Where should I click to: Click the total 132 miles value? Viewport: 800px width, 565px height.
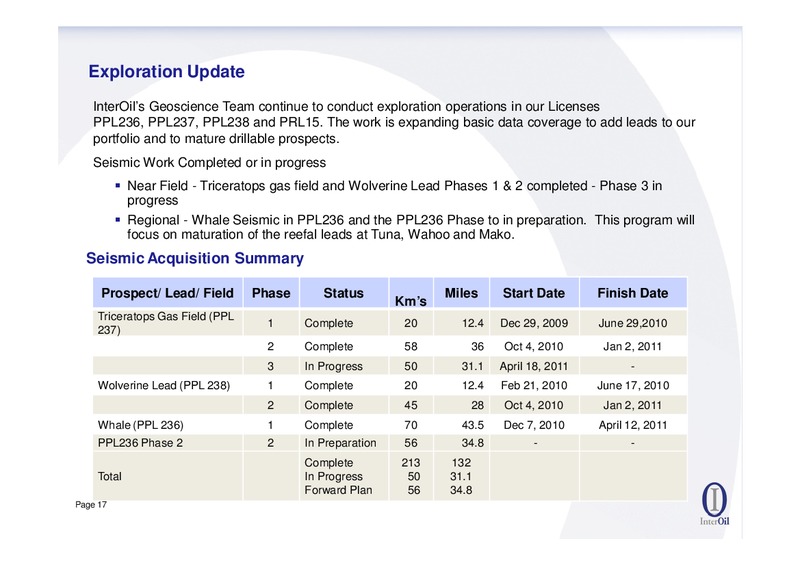pyautogui.click(x=461, y=463)
